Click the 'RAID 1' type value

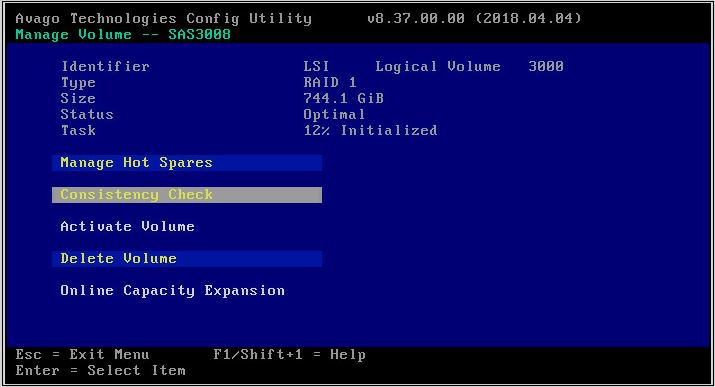point(330,83)
